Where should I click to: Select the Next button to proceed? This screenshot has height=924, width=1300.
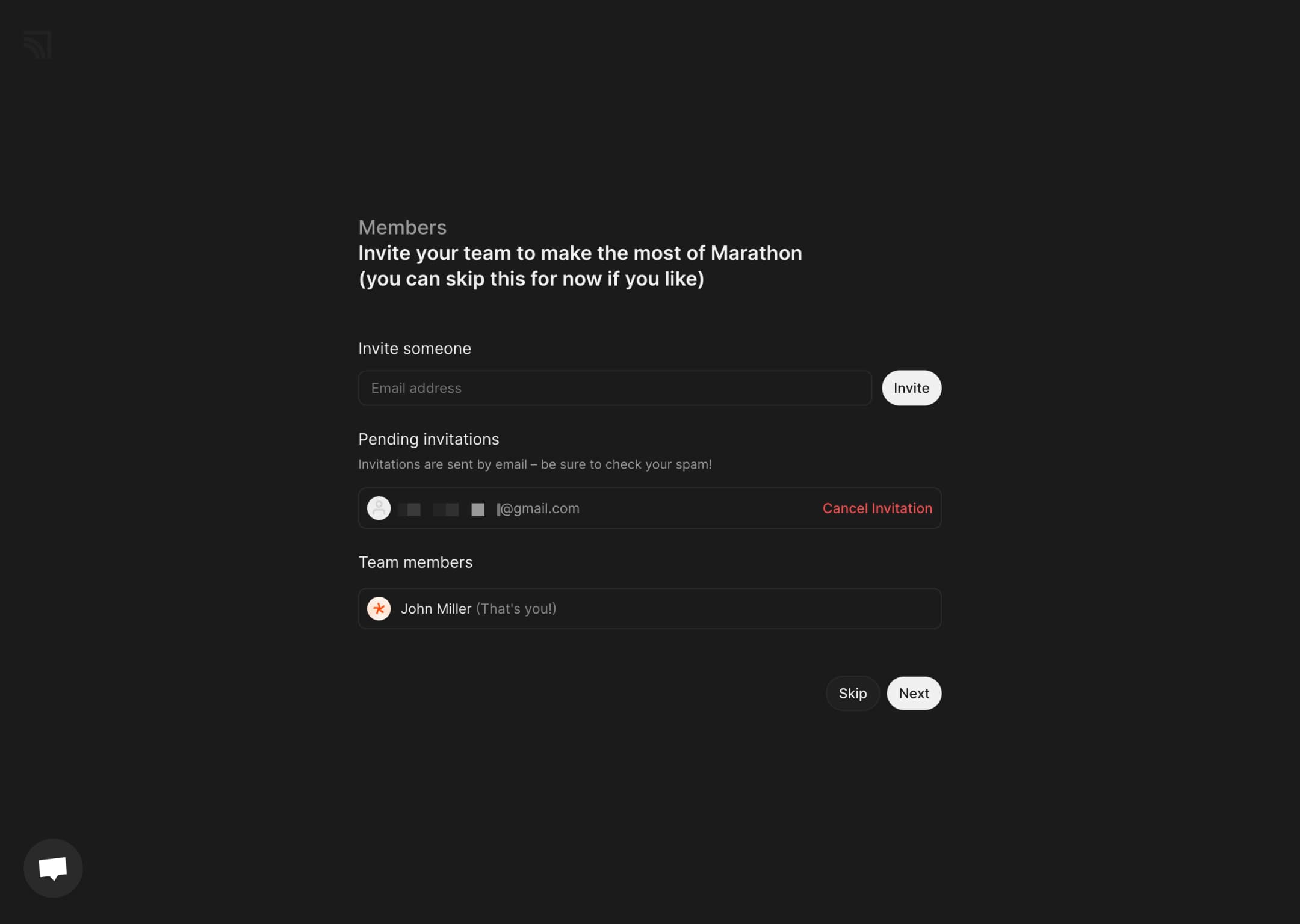coord(914,693)
